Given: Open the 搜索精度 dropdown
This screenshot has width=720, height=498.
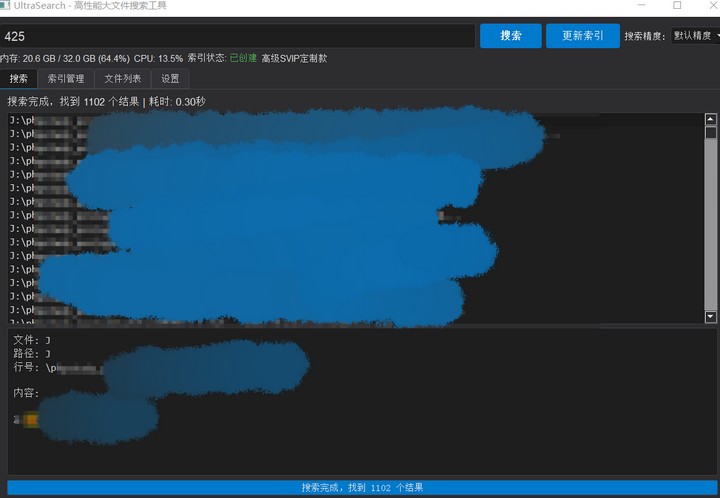Looking at the screenshot, I should [x=695, y=36].
